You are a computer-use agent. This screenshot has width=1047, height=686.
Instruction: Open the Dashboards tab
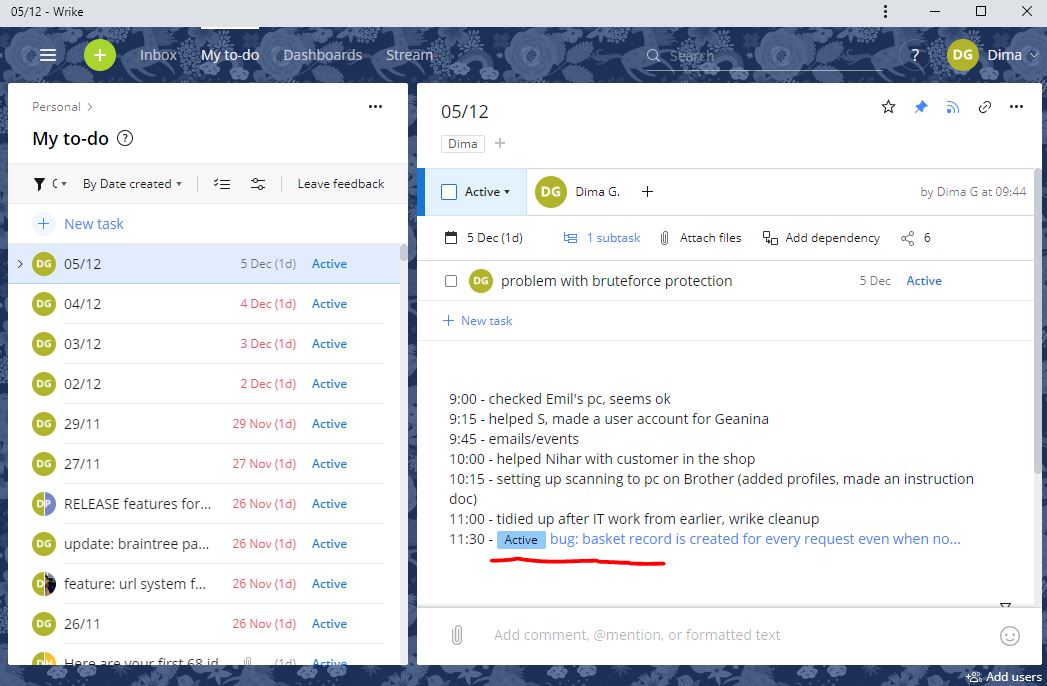point(322,55)
